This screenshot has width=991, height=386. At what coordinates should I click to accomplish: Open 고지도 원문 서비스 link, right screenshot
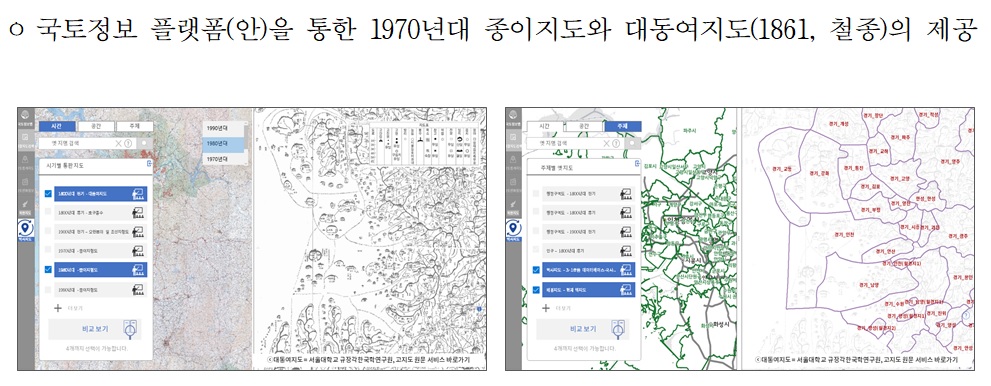[x=920, y=359]
